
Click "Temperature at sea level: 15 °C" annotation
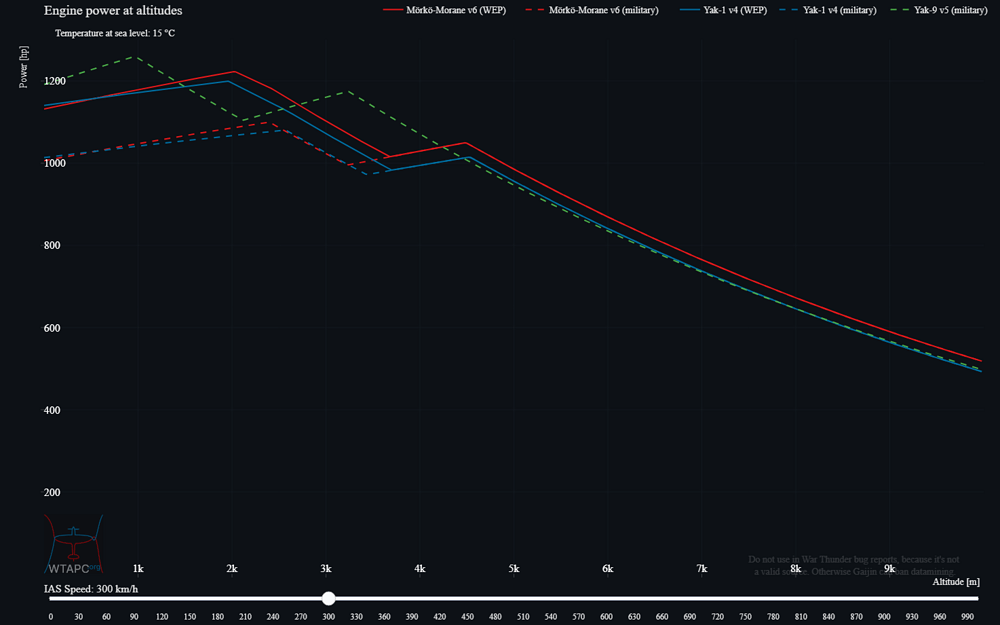115,33
